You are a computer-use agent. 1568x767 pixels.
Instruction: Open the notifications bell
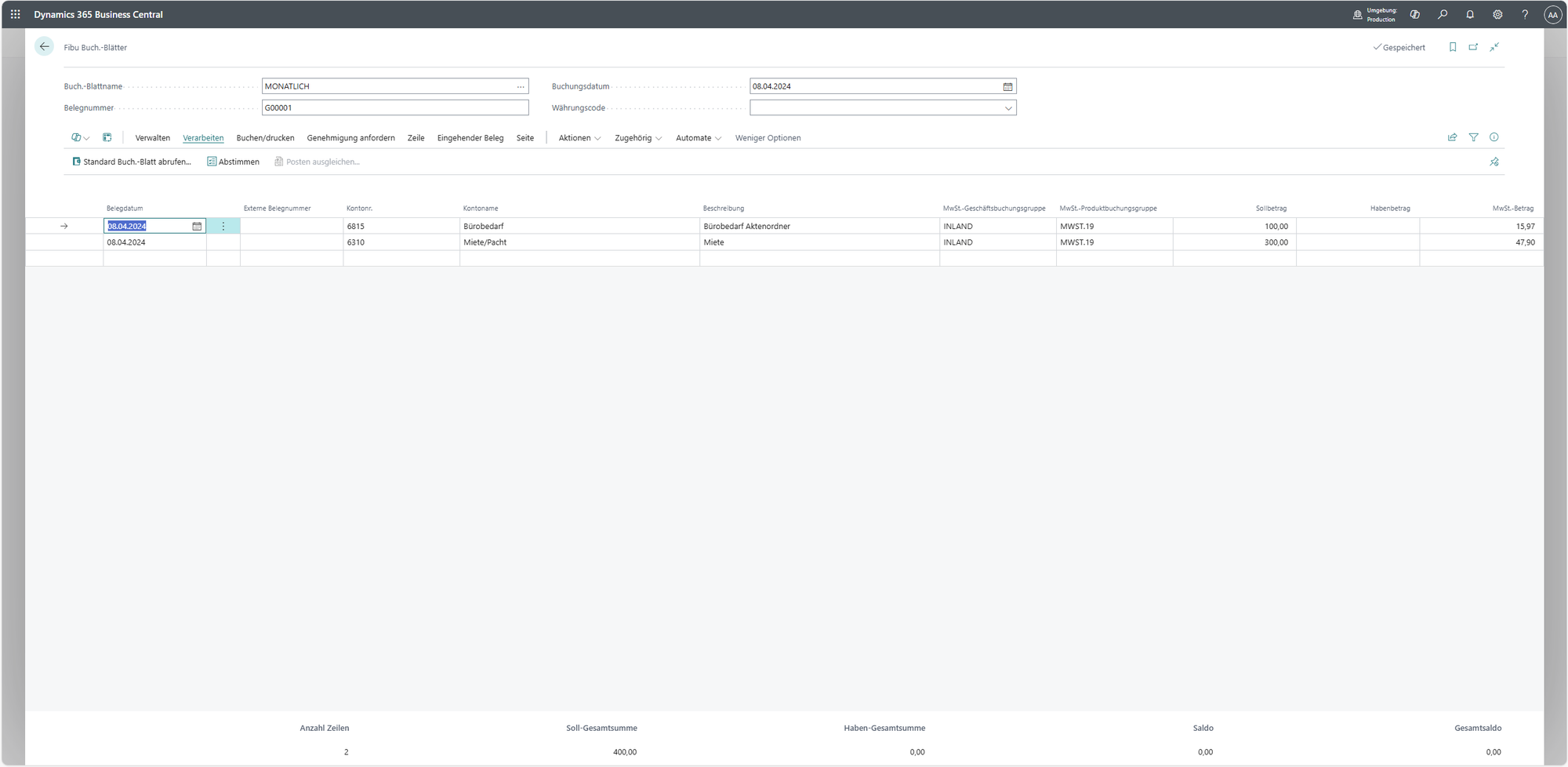point(1470,14)
